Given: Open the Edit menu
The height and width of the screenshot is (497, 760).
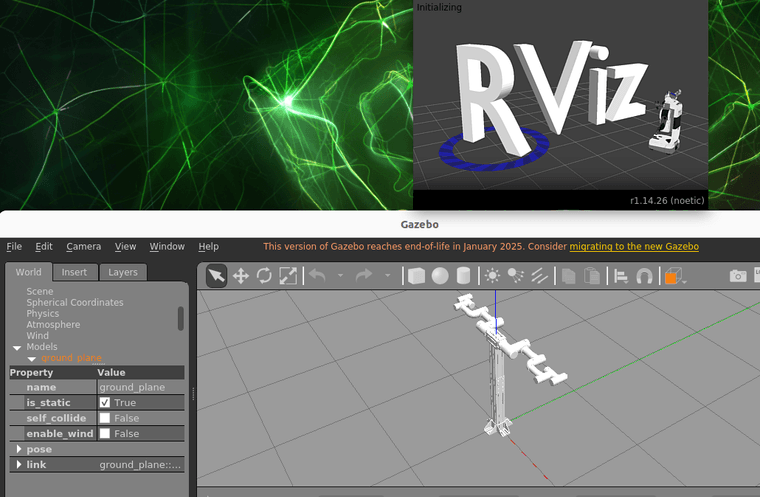Looking at the screenshot, I should click(44, 246).
